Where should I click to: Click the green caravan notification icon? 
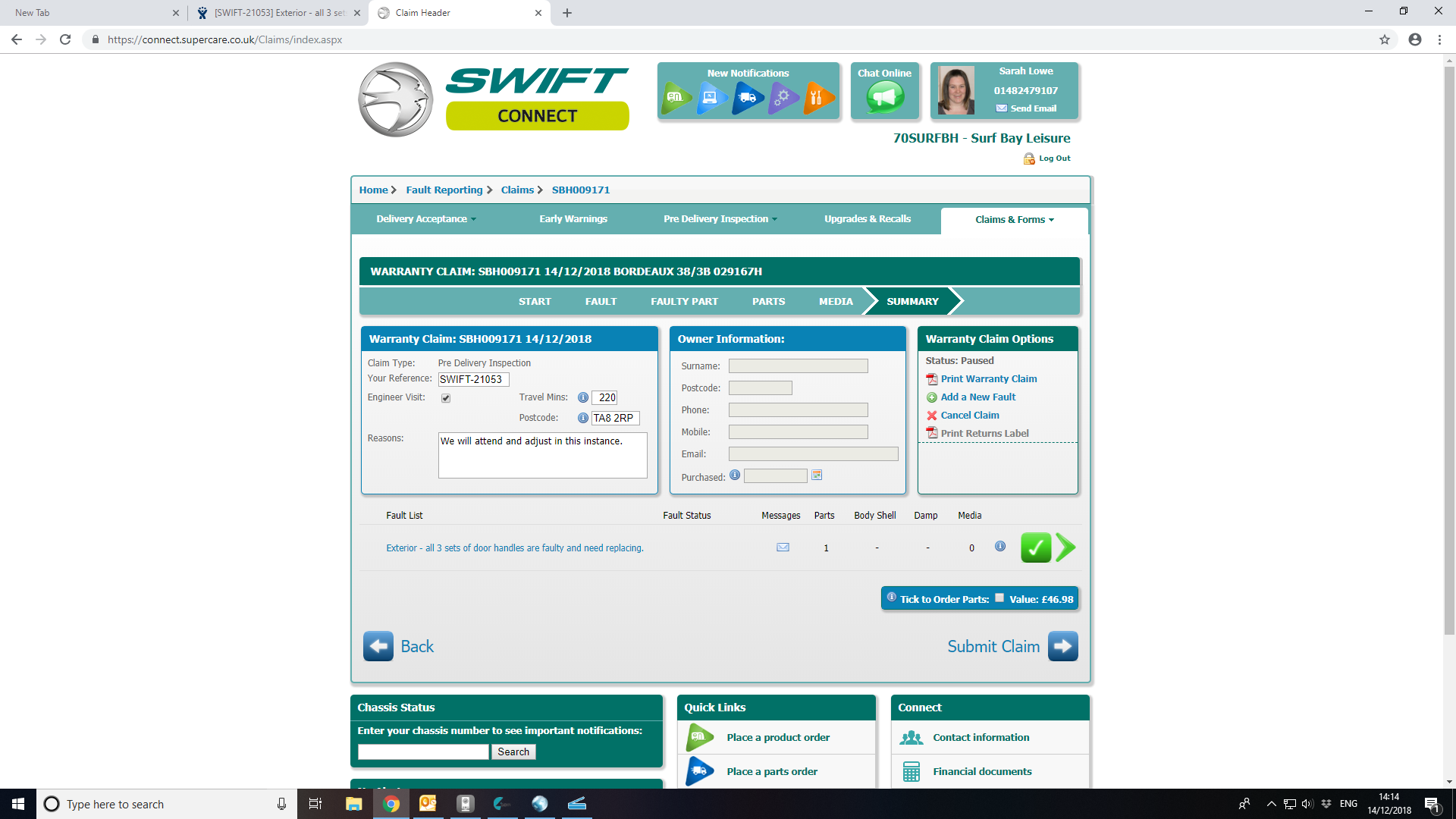click(675, 98)
